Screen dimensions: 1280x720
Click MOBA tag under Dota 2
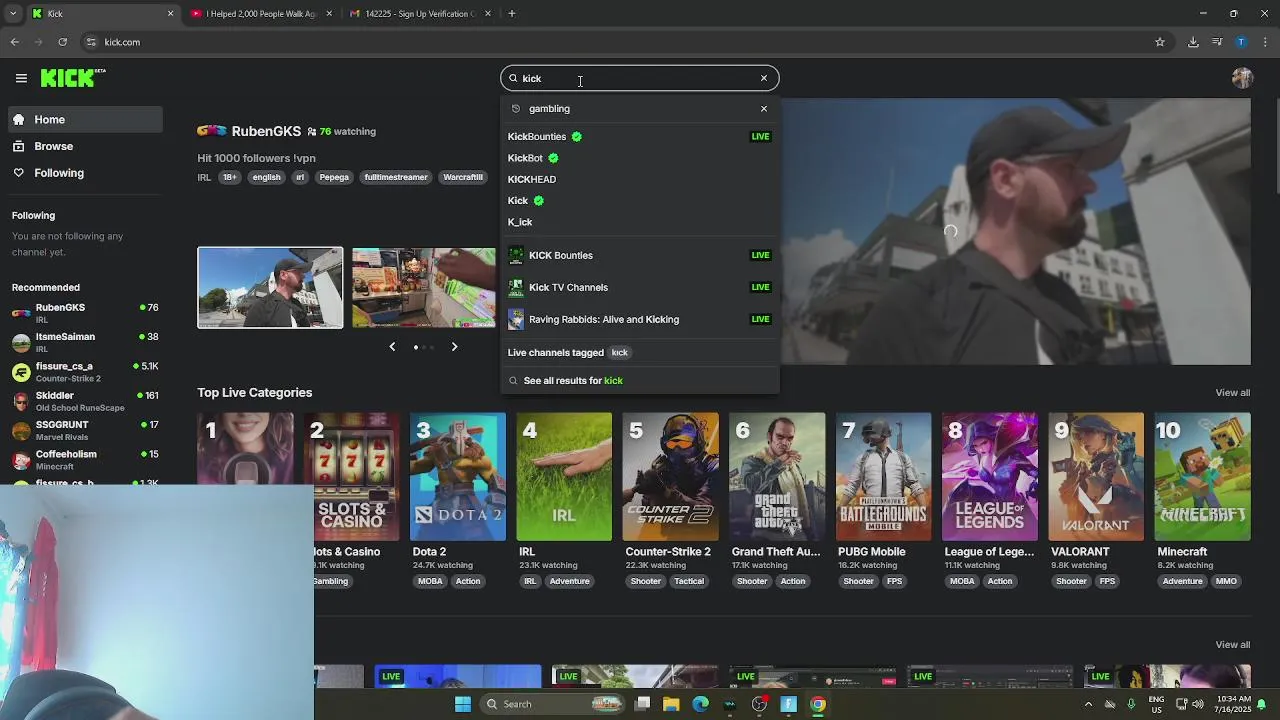pyautogui.click(x=430, y=581)
